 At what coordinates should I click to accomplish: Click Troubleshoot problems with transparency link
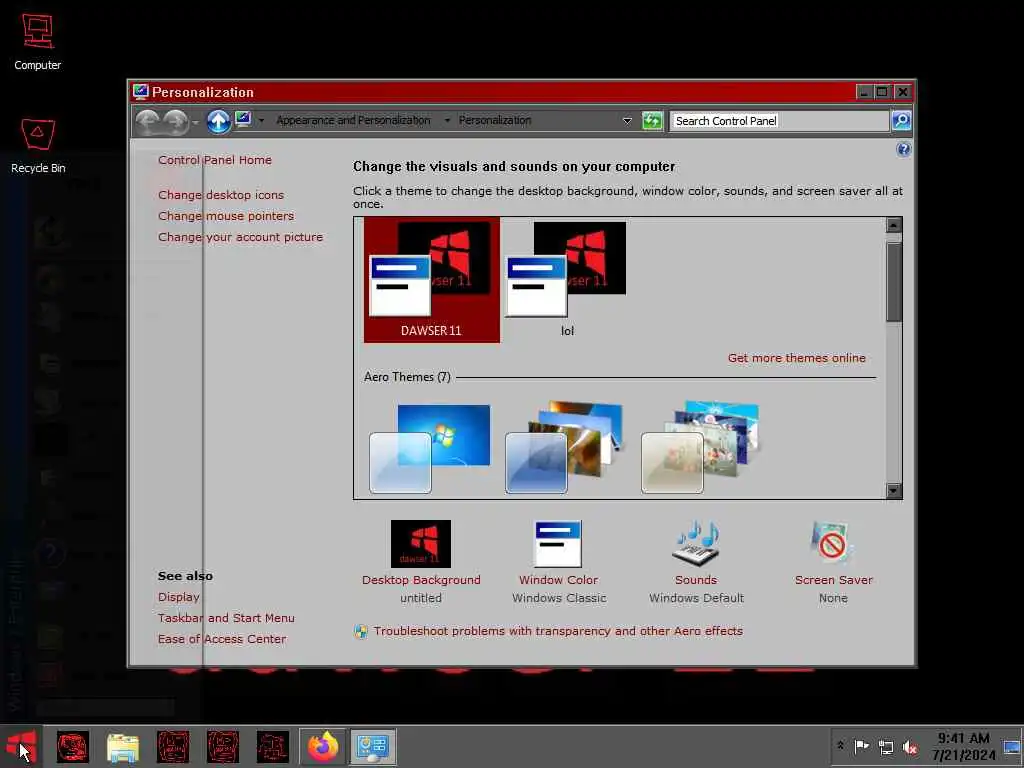(558, 631)
